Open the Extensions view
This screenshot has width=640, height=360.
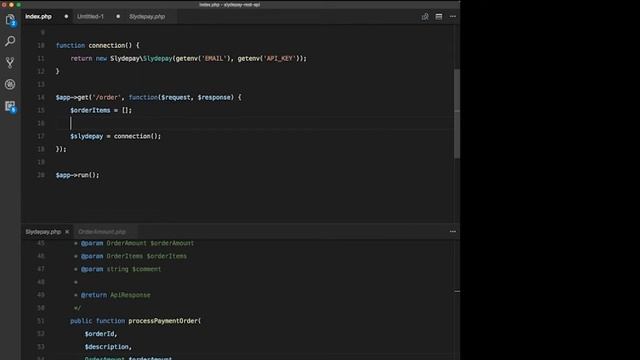click(x=10, y=107)
